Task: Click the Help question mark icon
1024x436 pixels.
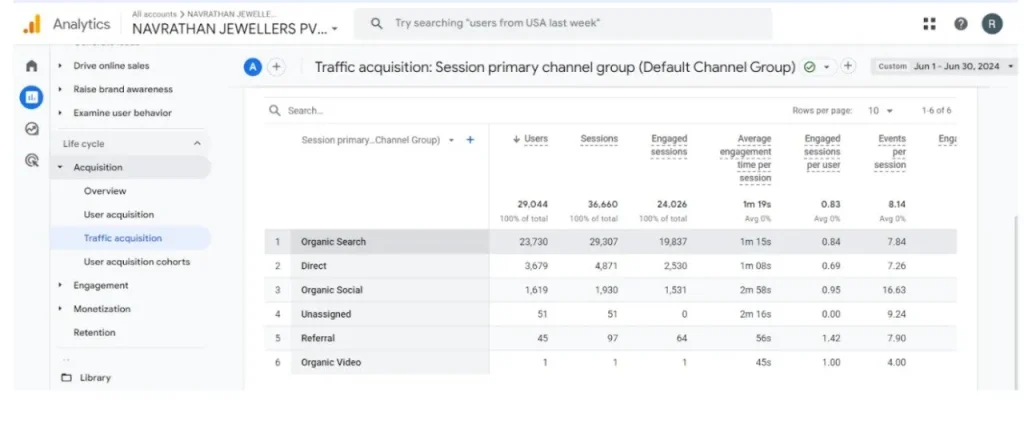Action: coord(960,24)
